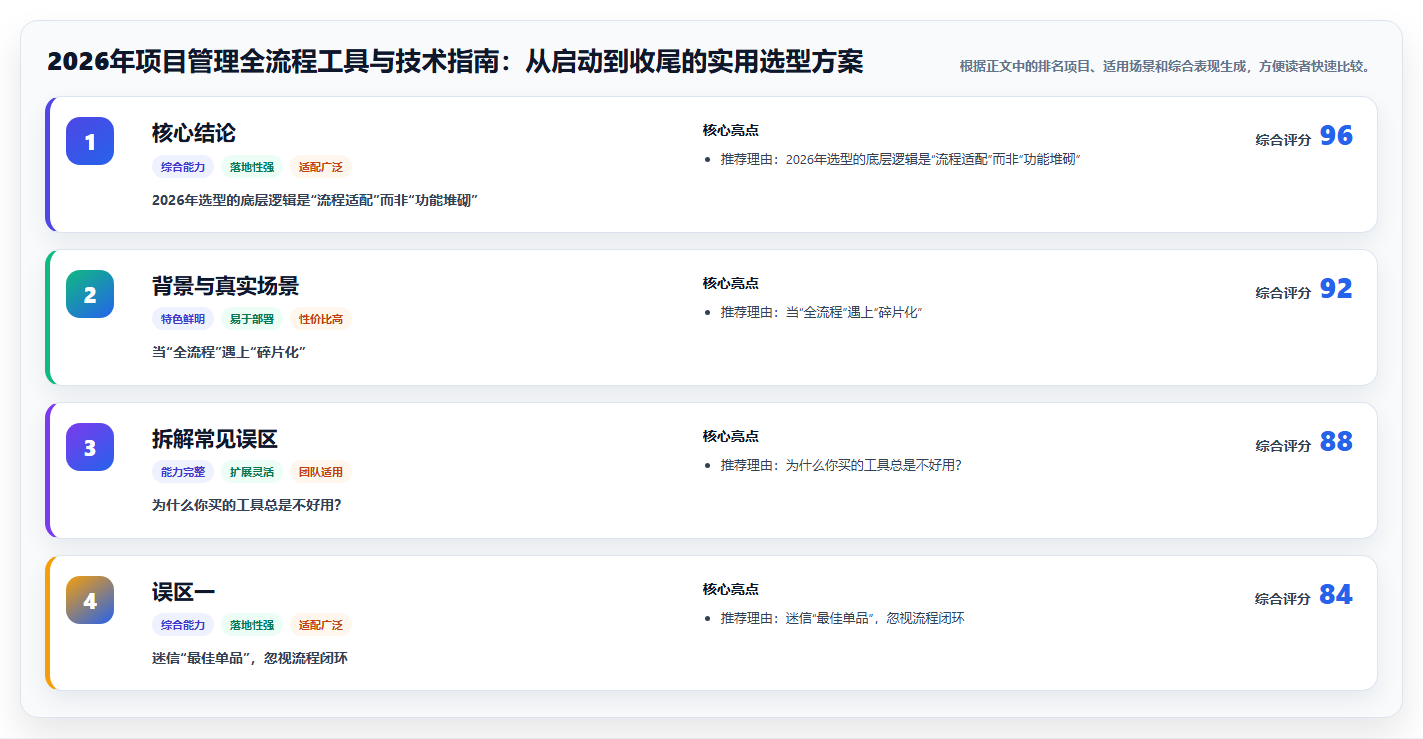Screen dimensions: 1423x739
Task: Click the bullet 推荐理由：为什么你买的工具总是不好用
Action: coord(841,465)
